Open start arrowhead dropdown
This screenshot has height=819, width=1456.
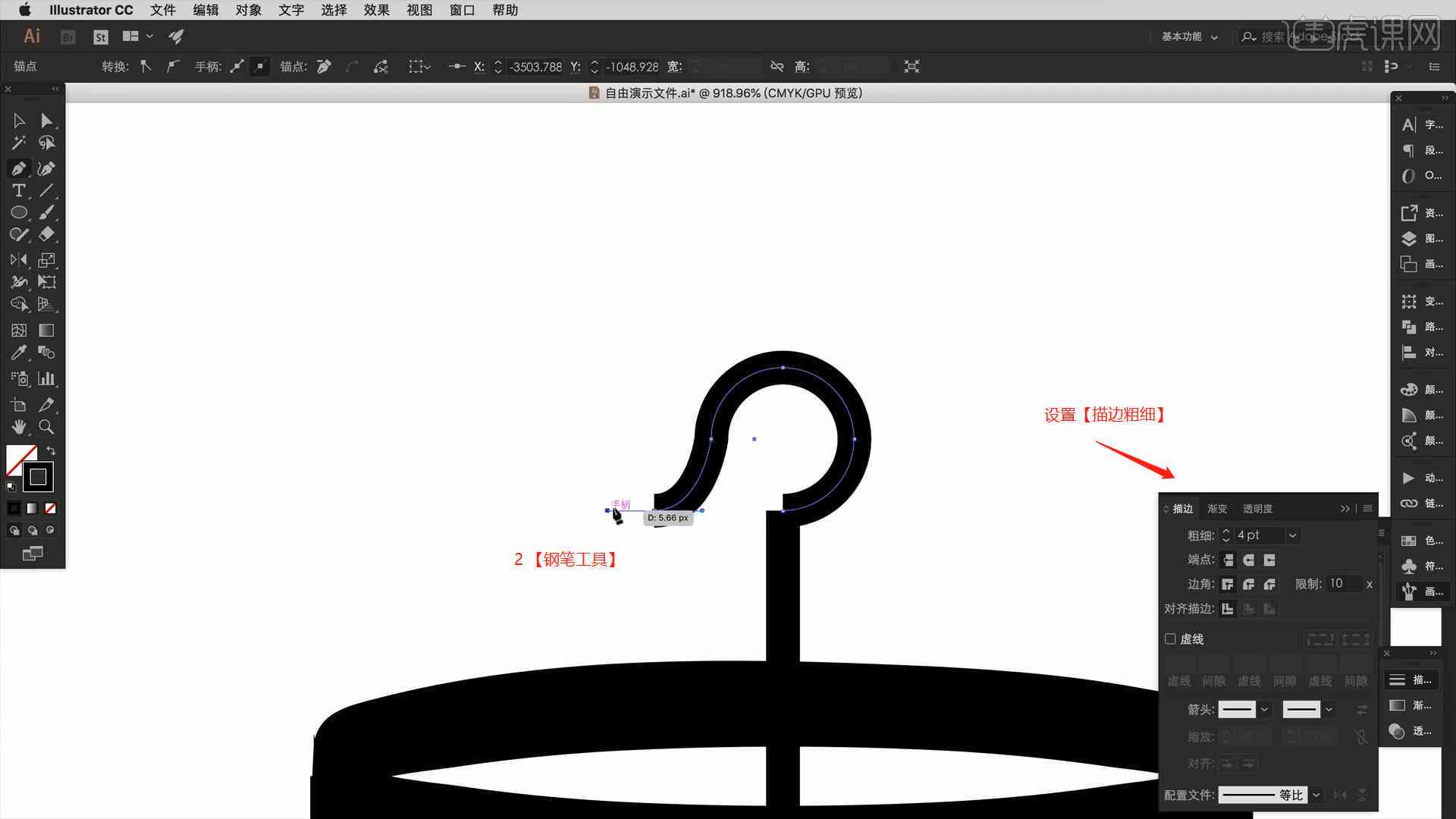[x=1264, y=710]
